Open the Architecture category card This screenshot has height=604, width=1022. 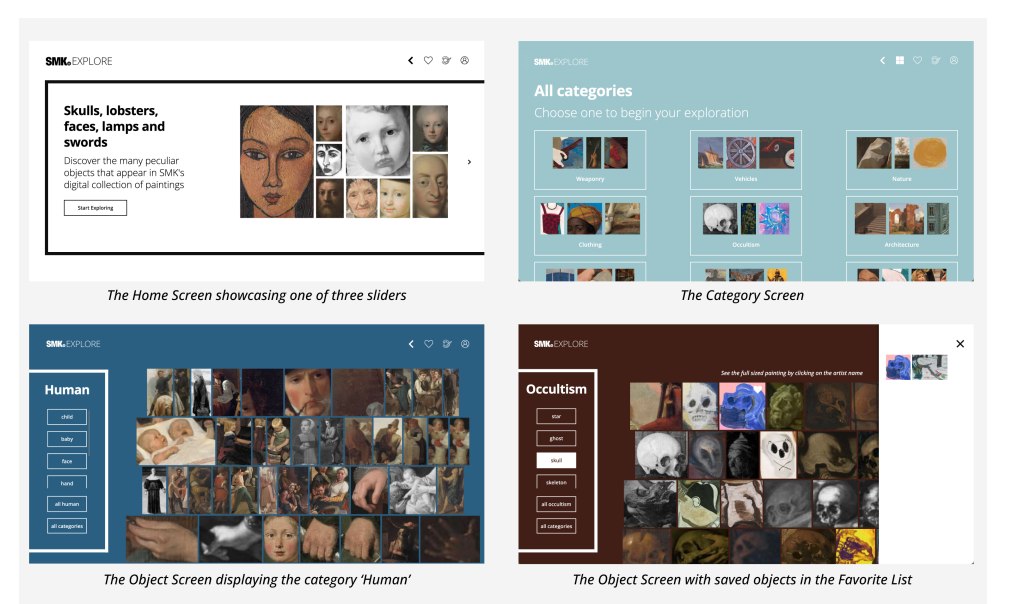coord(901,225)
